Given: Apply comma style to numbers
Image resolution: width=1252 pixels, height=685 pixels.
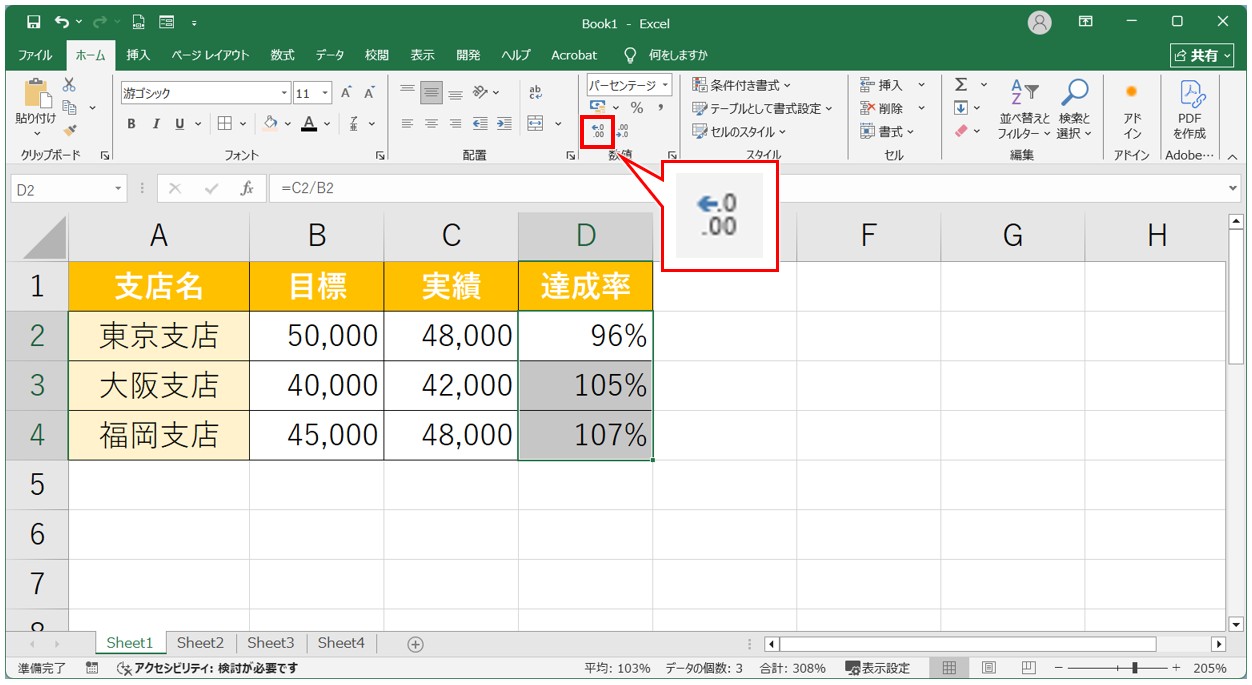Looking at the screenshot, I should (x=660, y=108).
